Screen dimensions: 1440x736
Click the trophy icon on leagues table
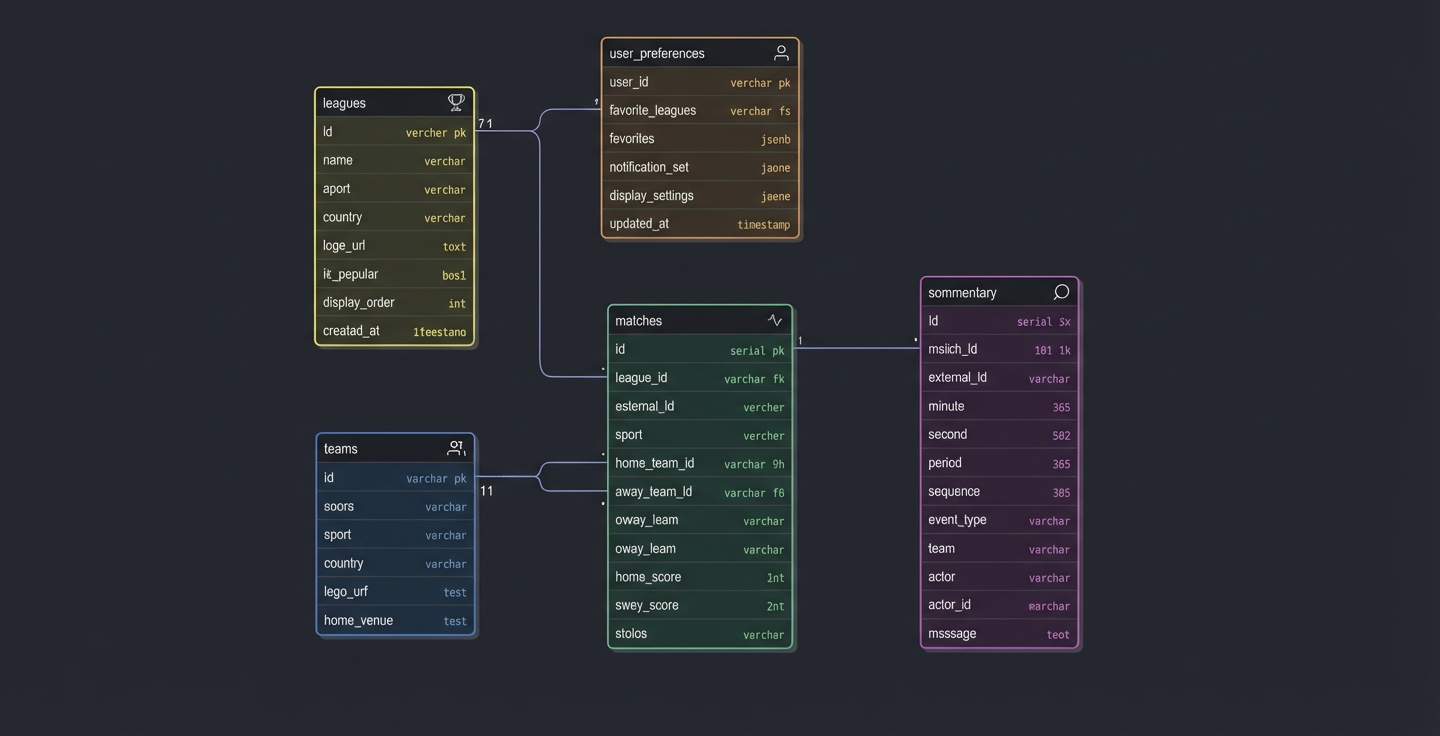pos(456,102)
